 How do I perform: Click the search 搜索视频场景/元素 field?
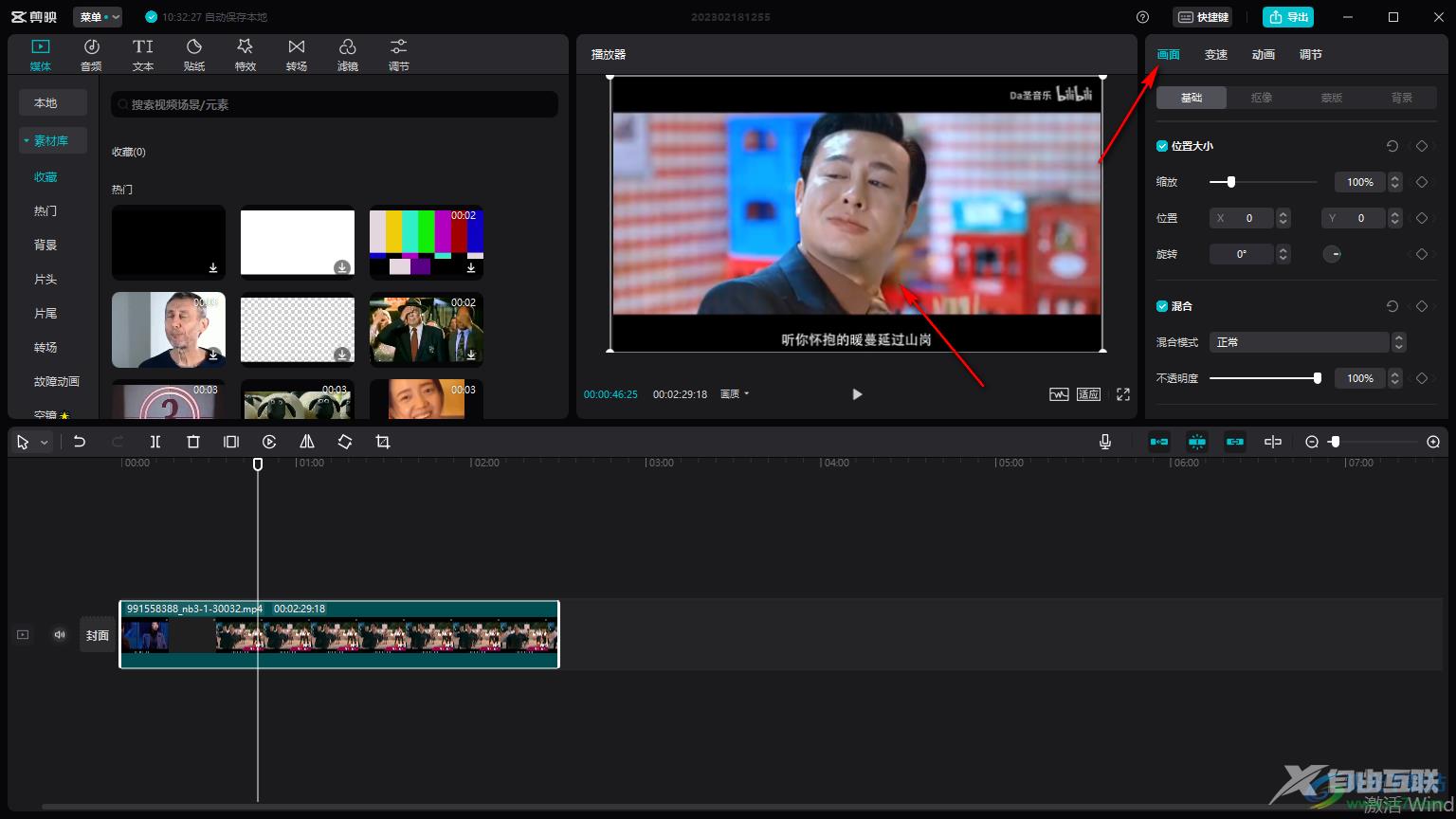click(335, 104)
